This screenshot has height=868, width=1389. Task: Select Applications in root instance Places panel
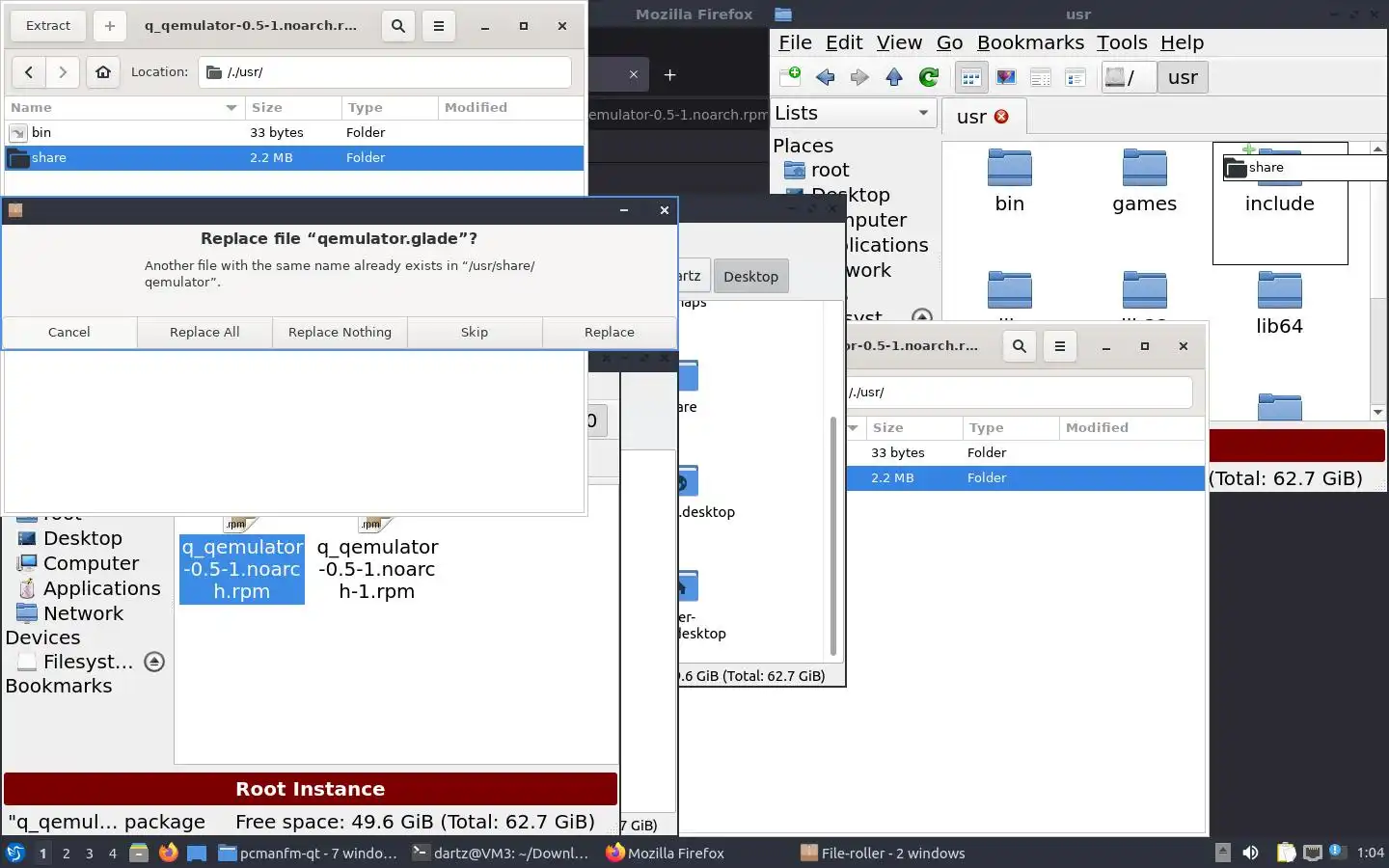click(101, 588)
